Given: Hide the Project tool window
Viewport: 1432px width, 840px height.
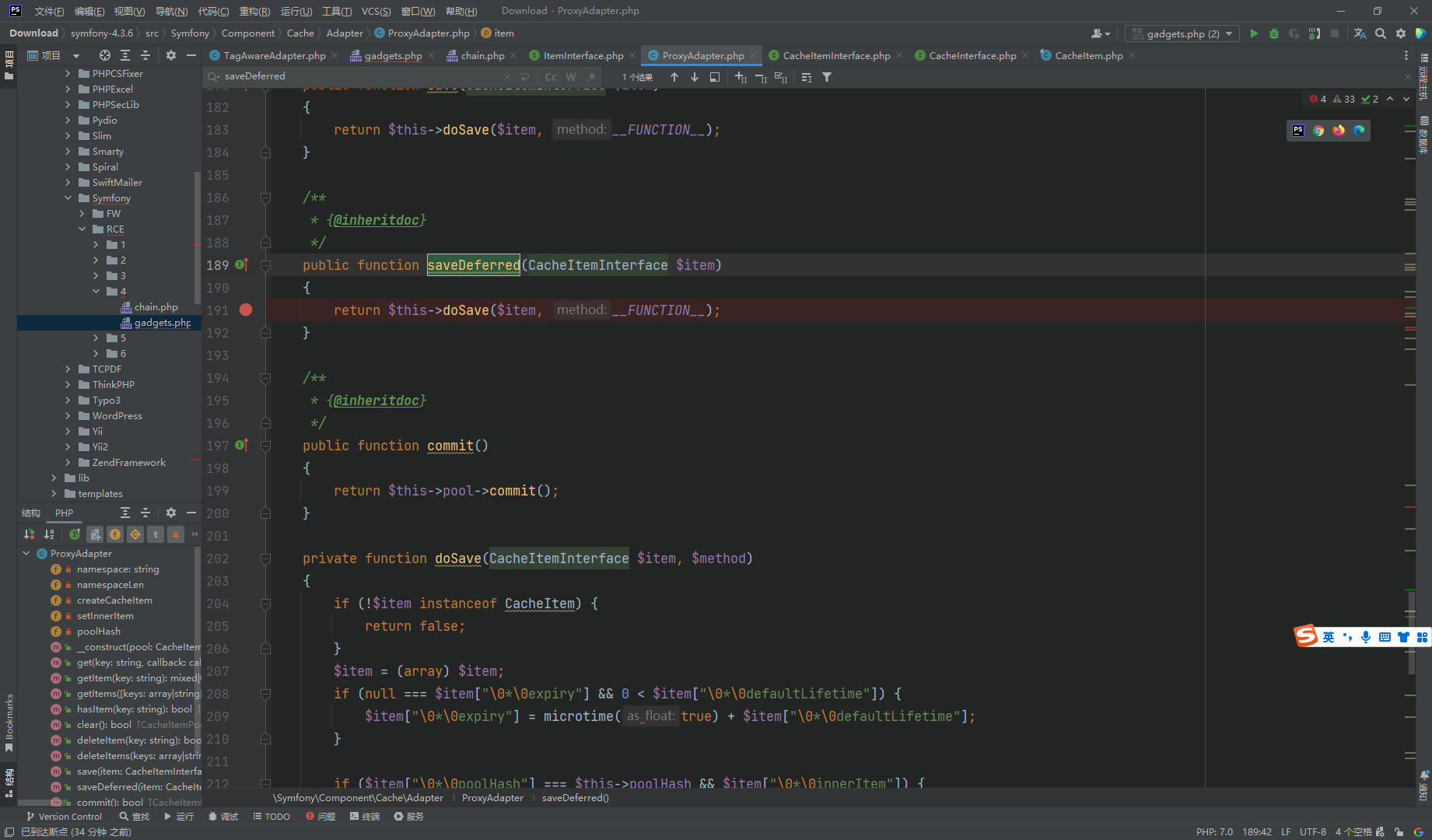Looking at the screenshot, I should (x=191, y=55).
